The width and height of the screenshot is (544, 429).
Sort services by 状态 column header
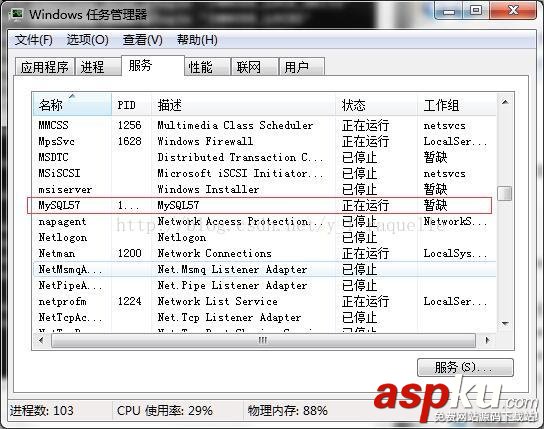click(376, 104)
